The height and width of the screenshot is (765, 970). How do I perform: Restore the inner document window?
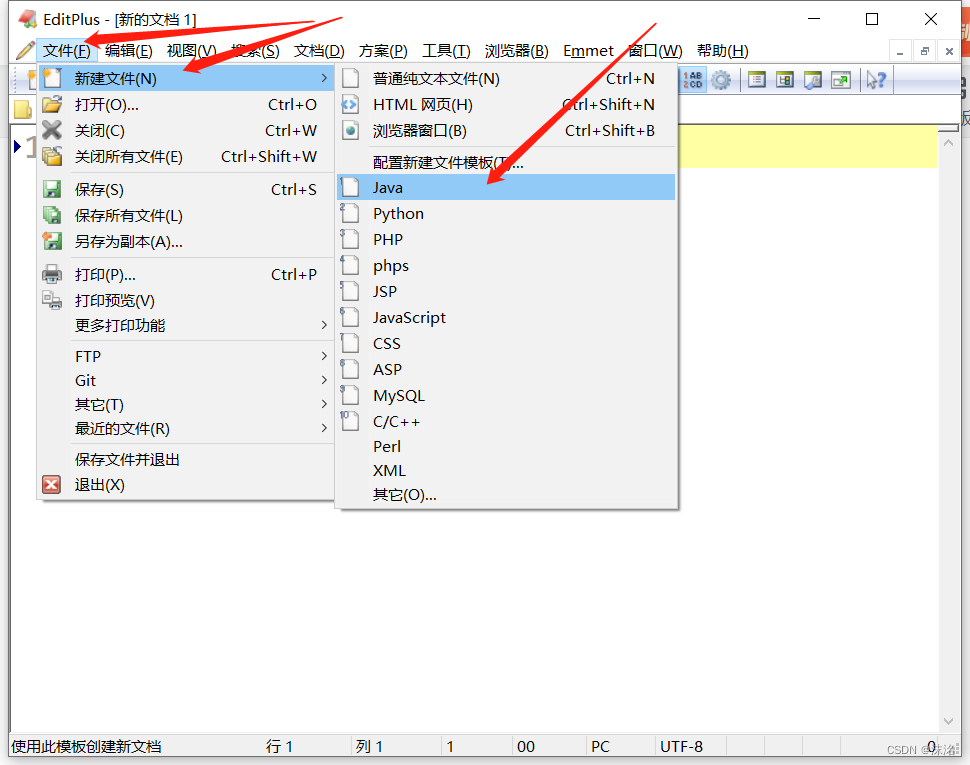925,51
